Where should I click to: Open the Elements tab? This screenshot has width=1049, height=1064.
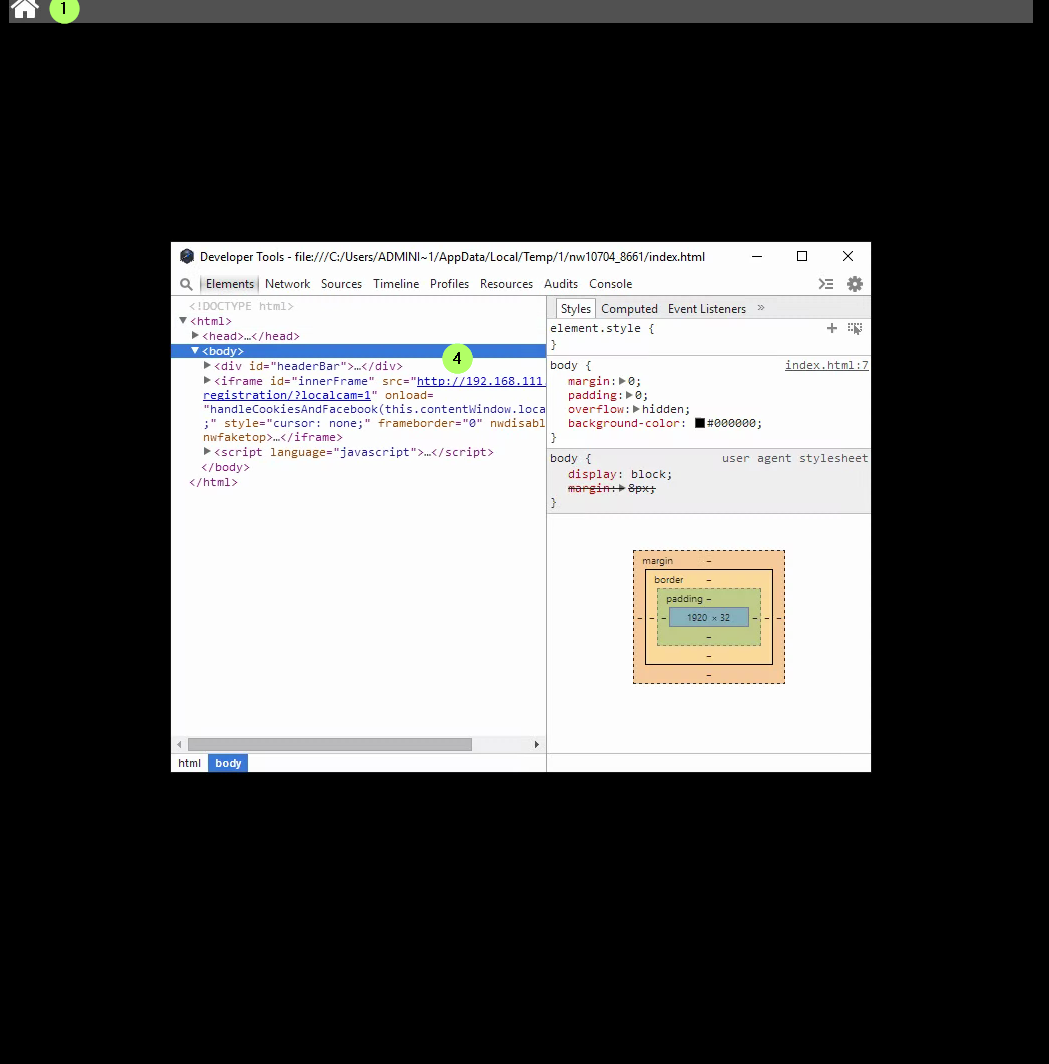click(x=229, y=284)
